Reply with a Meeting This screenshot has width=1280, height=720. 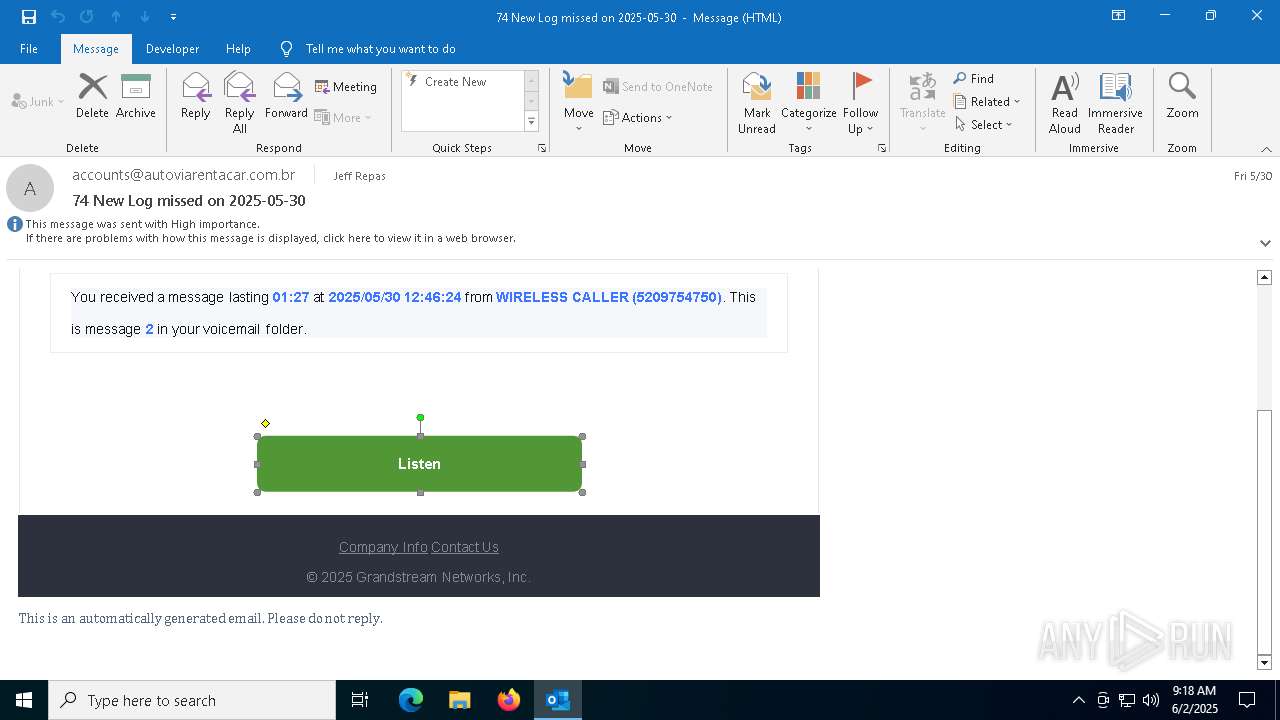[x=346, y=87]
